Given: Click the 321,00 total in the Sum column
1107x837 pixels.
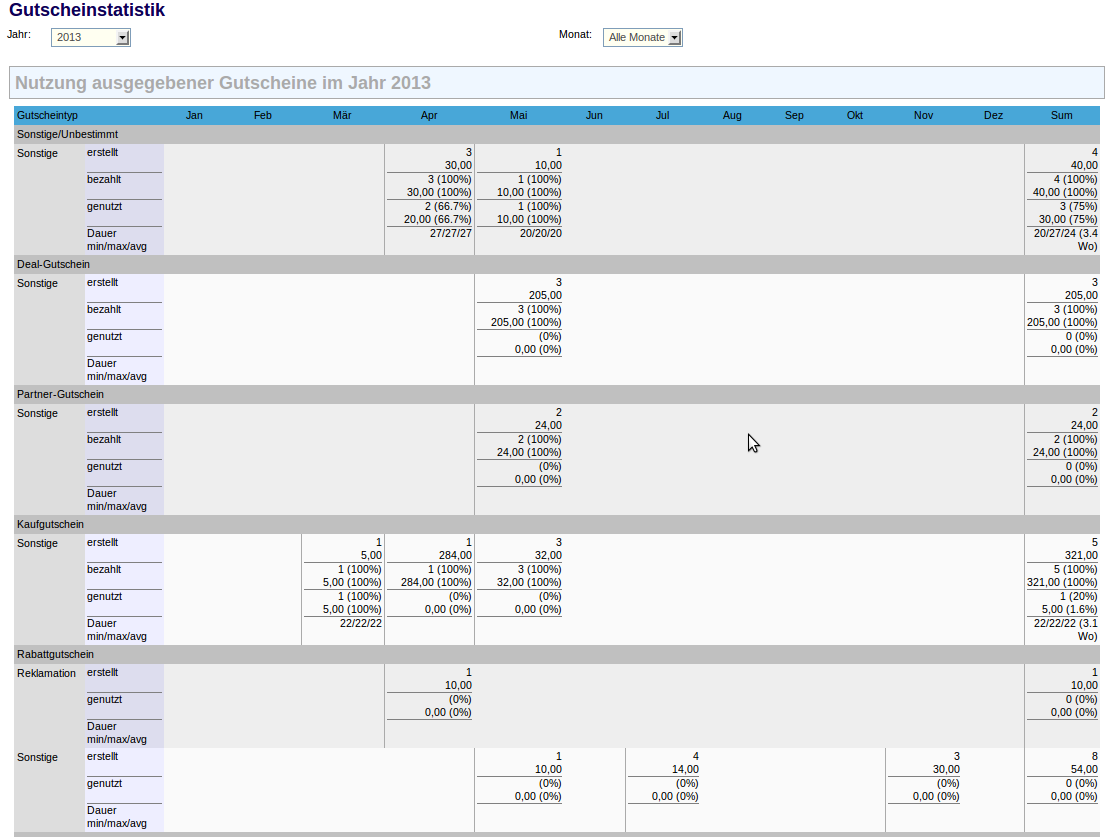Looking at the screenshot, I should [1078, 556].
